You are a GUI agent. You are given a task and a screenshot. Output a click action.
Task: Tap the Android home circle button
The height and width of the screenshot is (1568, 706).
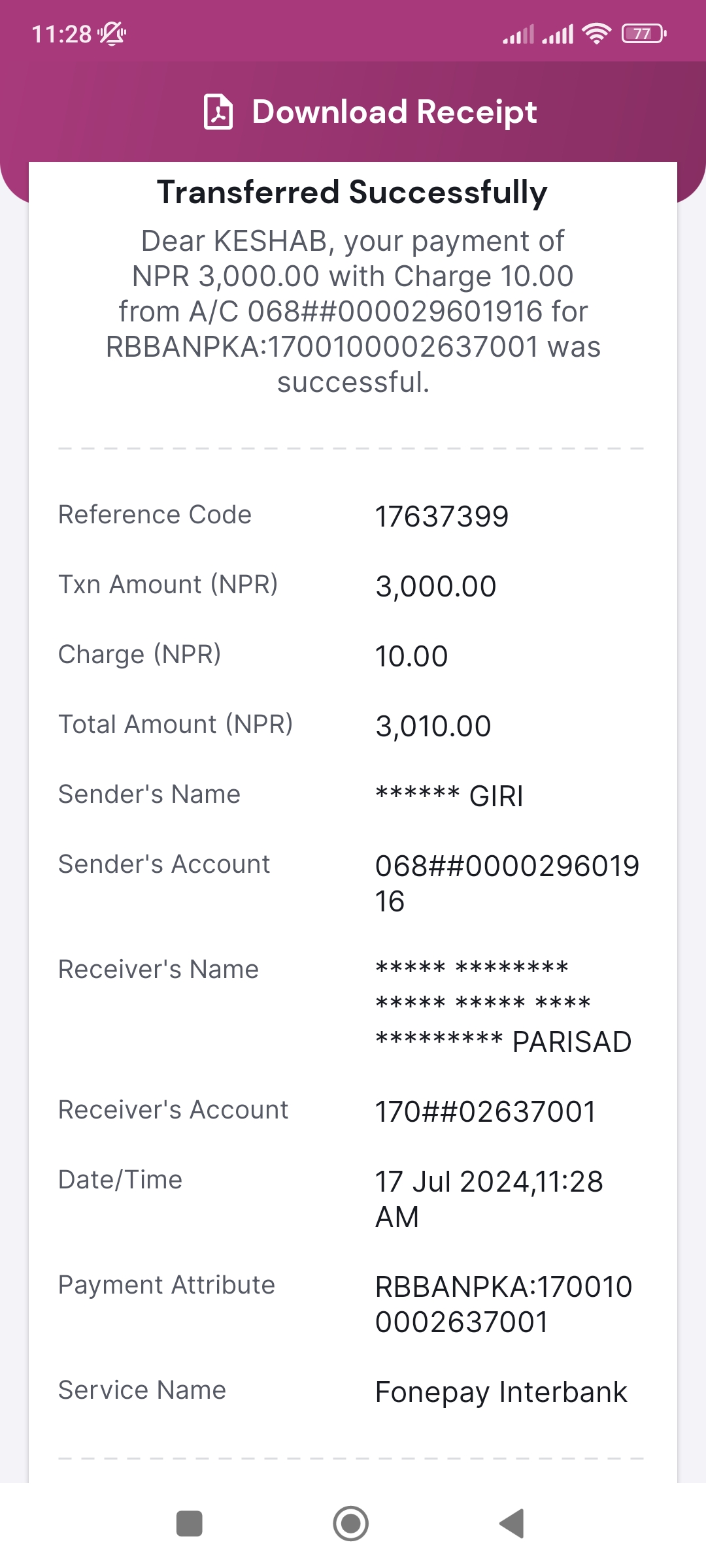(351, 1524)
